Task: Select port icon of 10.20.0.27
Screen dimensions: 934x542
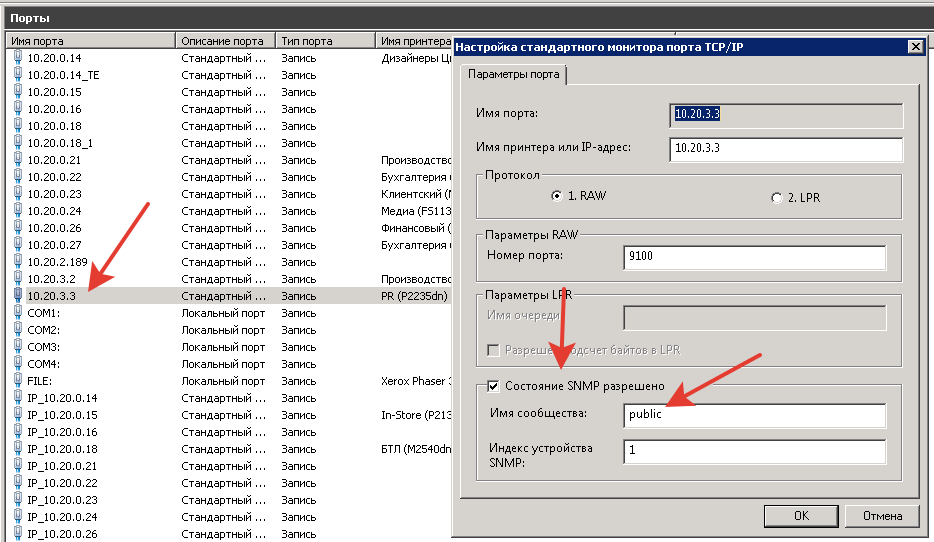Action: [x=18, y=245]
